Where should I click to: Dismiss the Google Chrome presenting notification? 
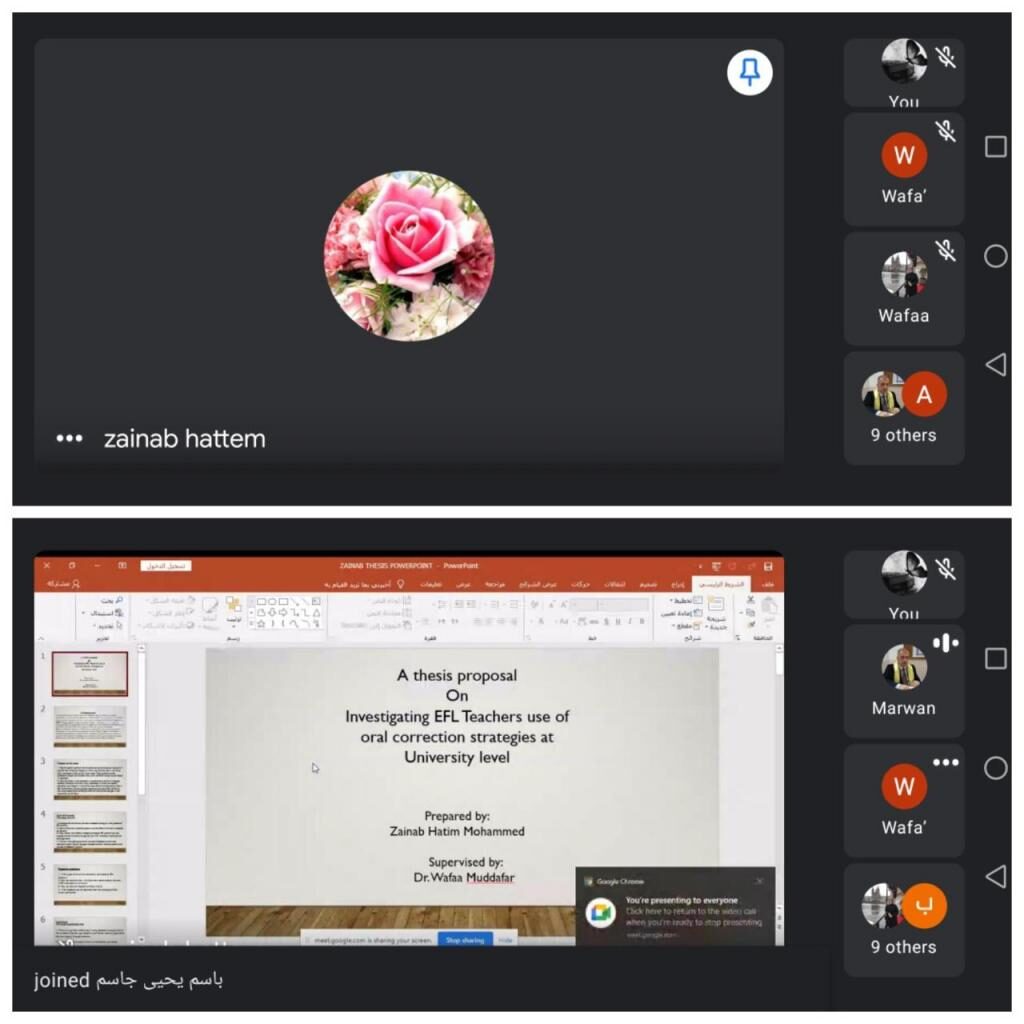point(759,881)
